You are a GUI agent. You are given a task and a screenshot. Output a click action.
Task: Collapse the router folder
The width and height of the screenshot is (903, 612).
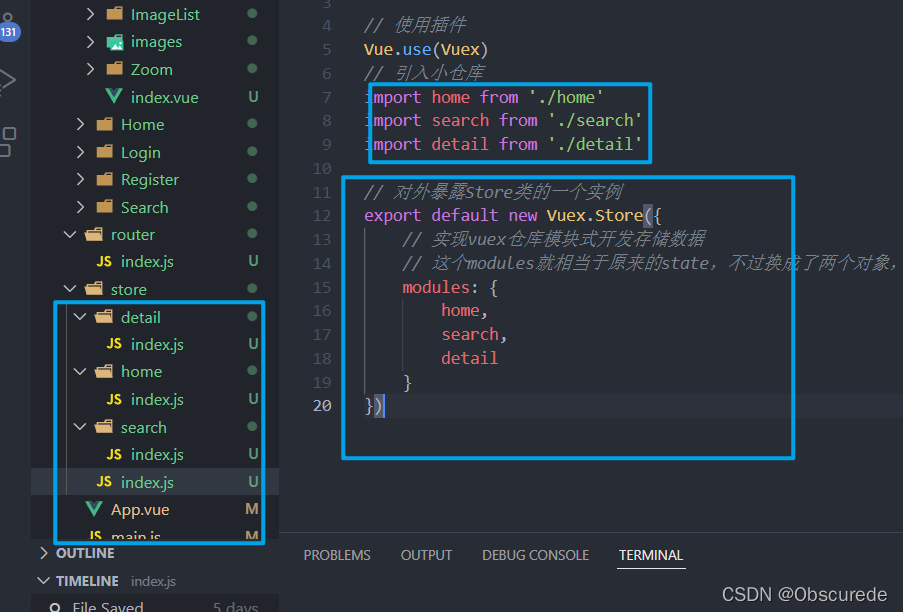click(x=70, y=234)
